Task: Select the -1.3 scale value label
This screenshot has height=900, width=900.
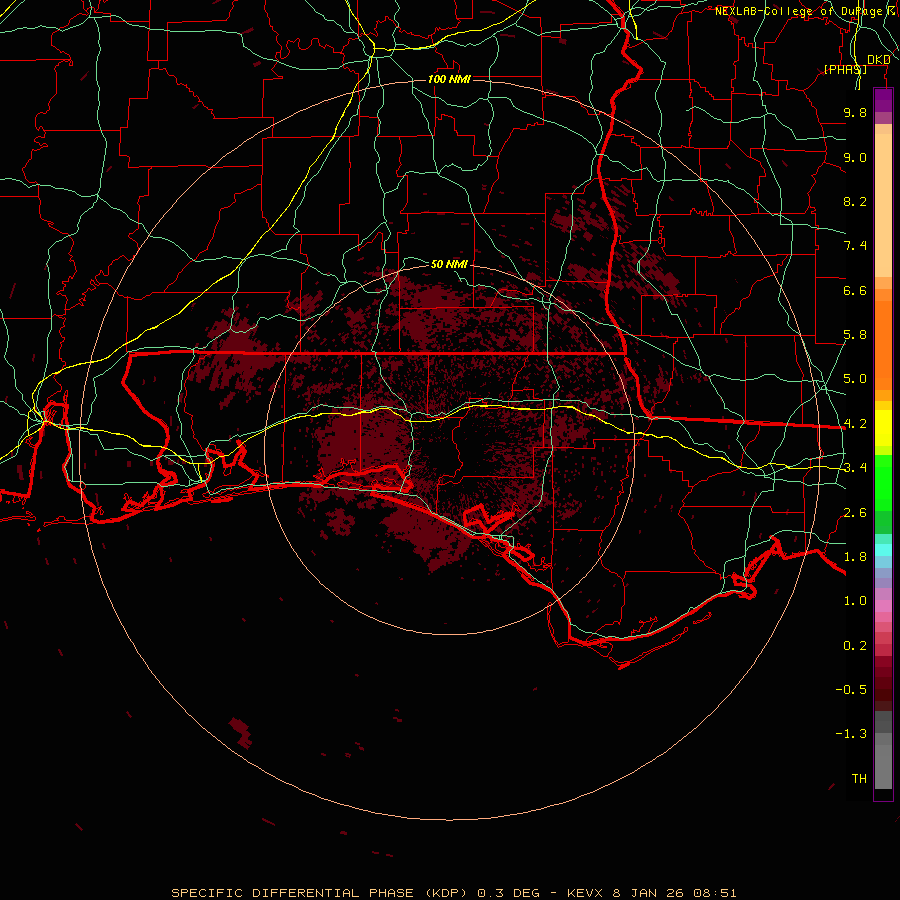Action: click(851, 734)
